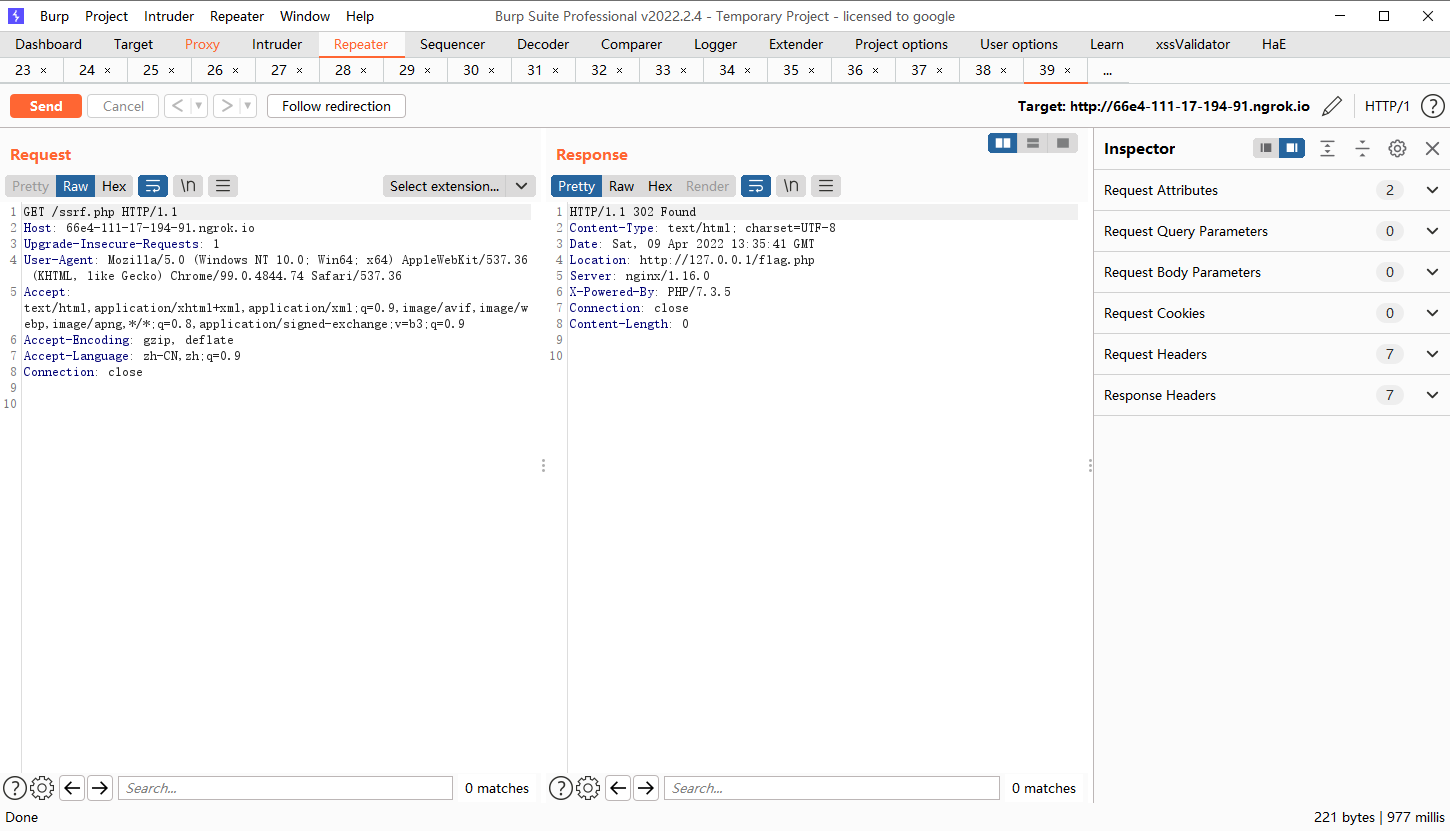Image resolution: width=1450 pixels, height=831 pixels.
Task: Select combined tabbed request/response layout
Action: 1063,143
